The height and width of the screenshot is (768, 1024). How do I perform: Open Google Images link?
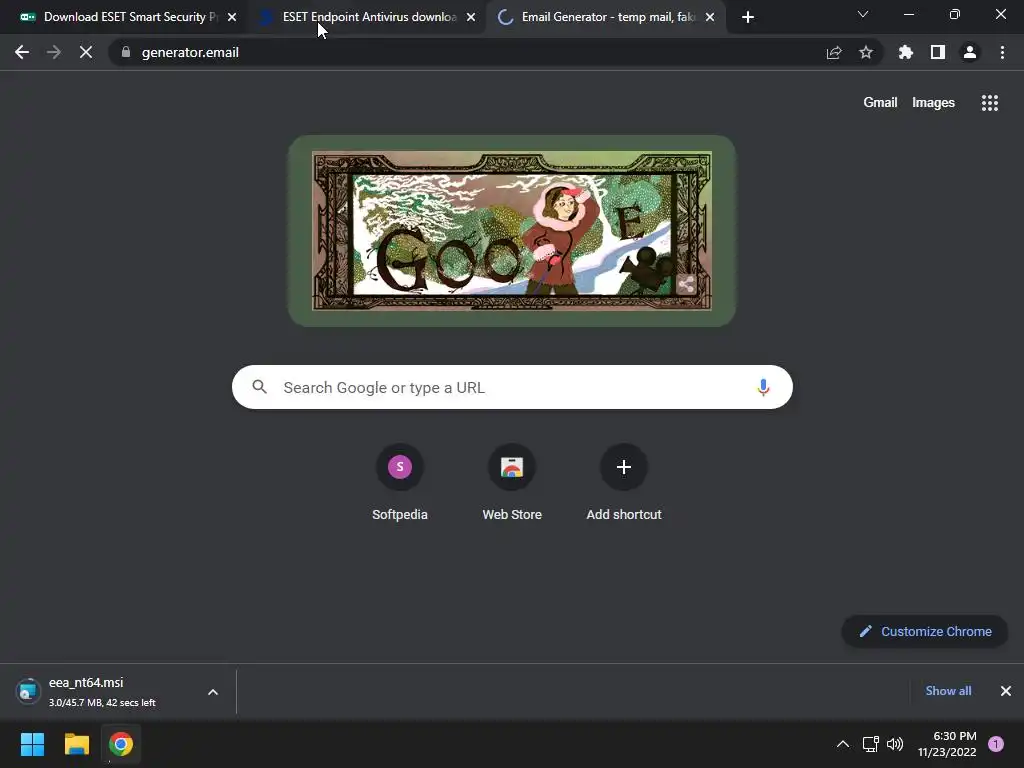click(933, 103)
